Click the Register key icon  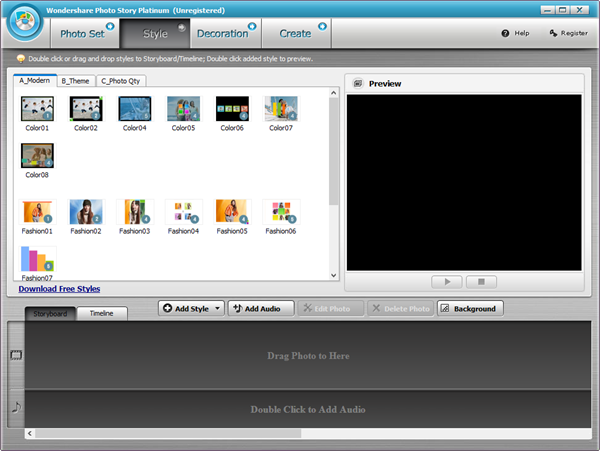(x=553, y=34)
